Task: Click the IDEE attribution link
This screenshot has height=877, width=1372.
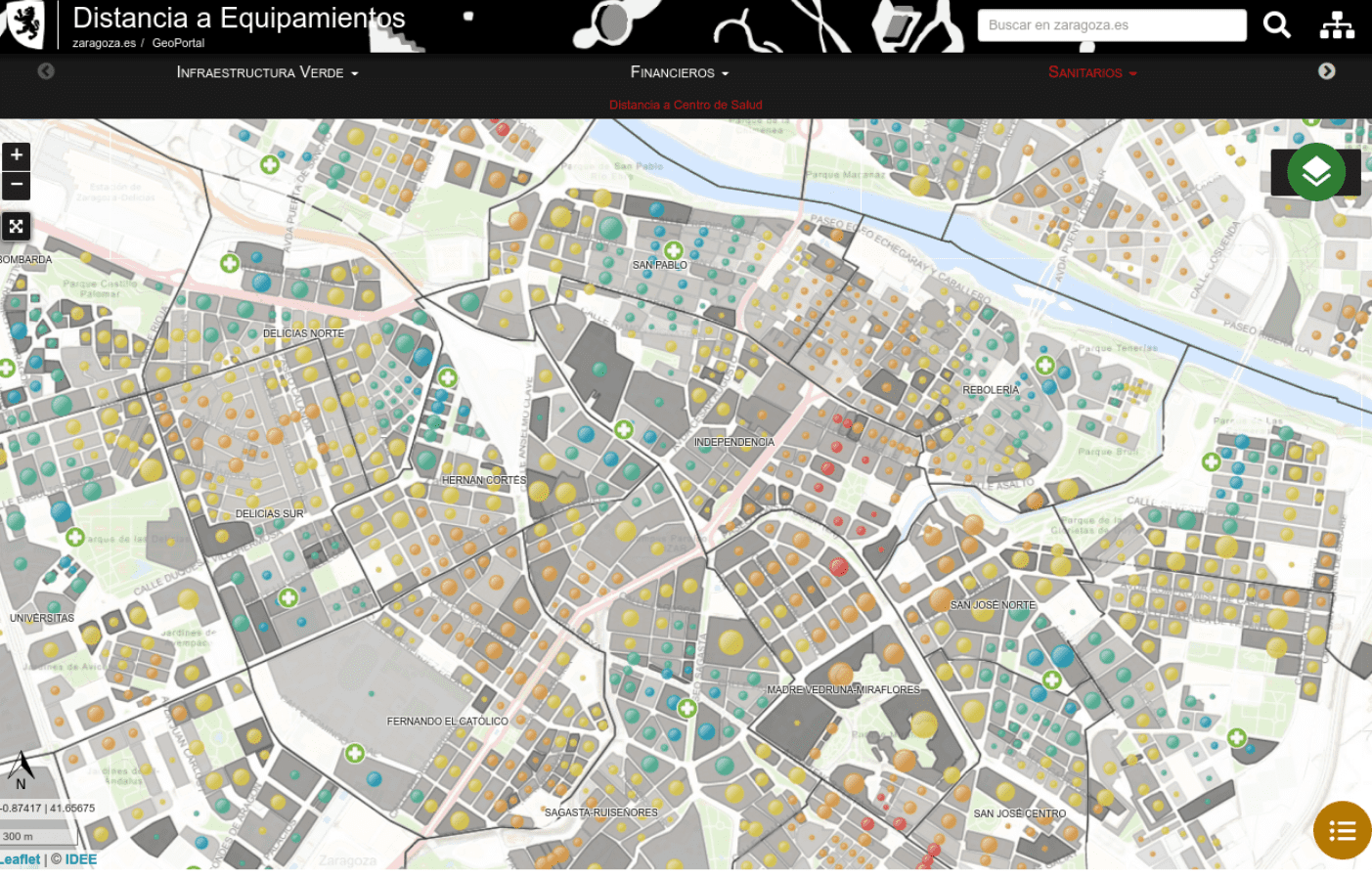Action: (81, 859)
